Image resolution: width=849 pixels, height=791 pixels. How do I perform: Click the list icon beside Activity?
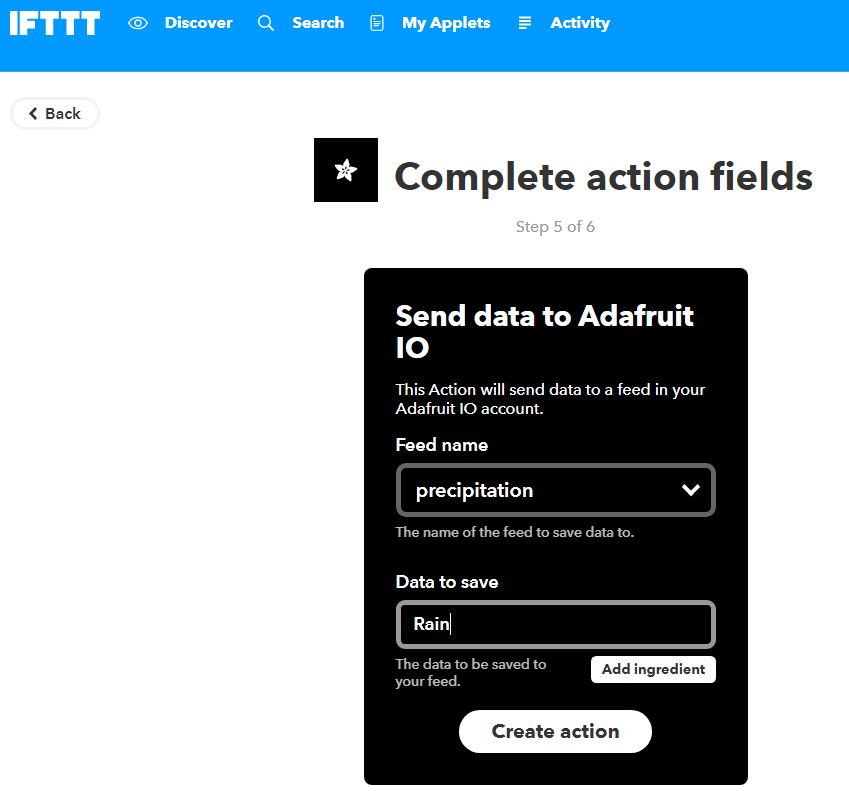click(x=525, y=22)
